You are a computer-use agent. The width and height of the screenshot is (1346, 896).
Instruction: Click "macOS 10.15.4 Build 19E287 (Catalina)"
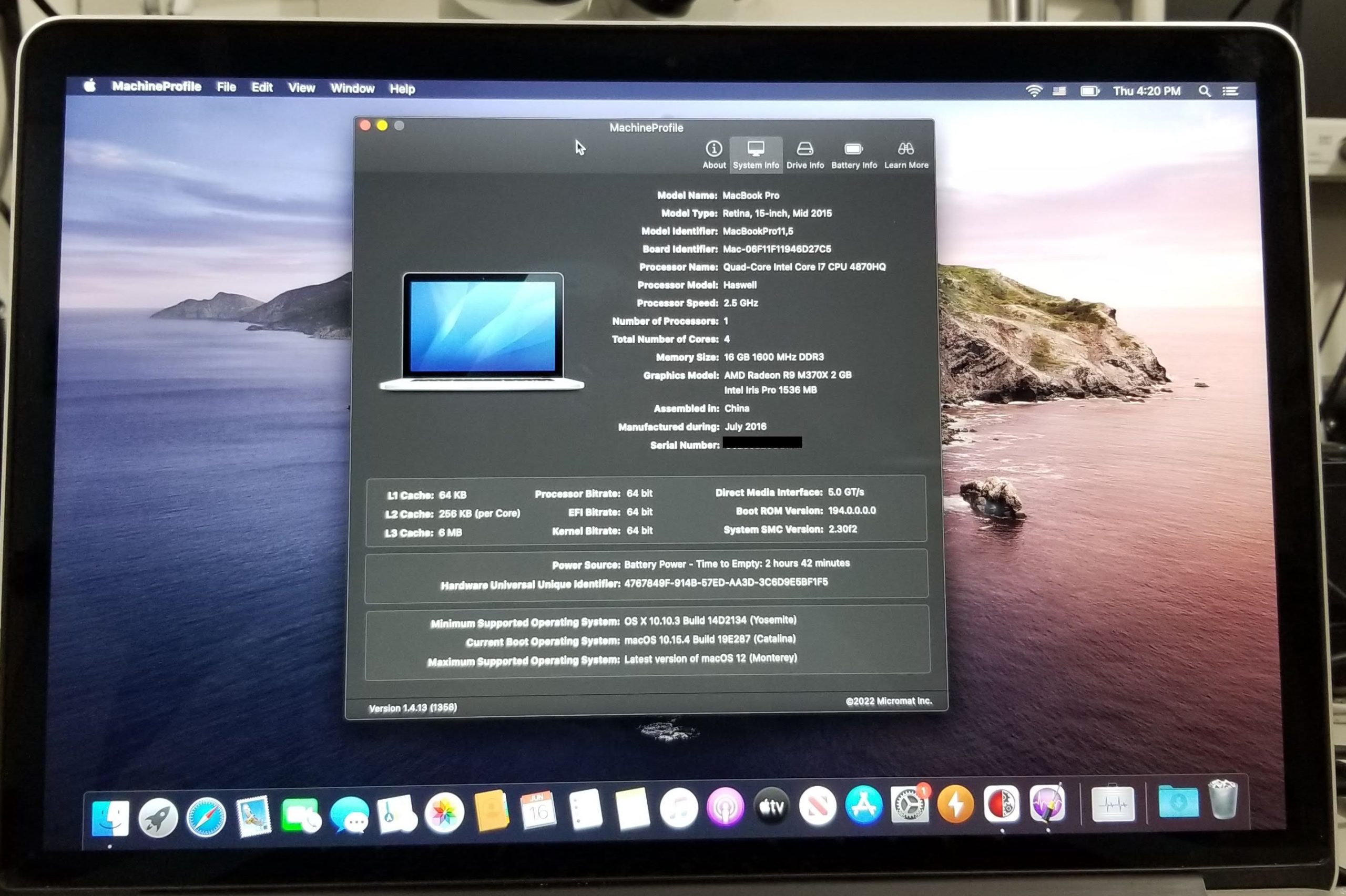coord(710,639)
